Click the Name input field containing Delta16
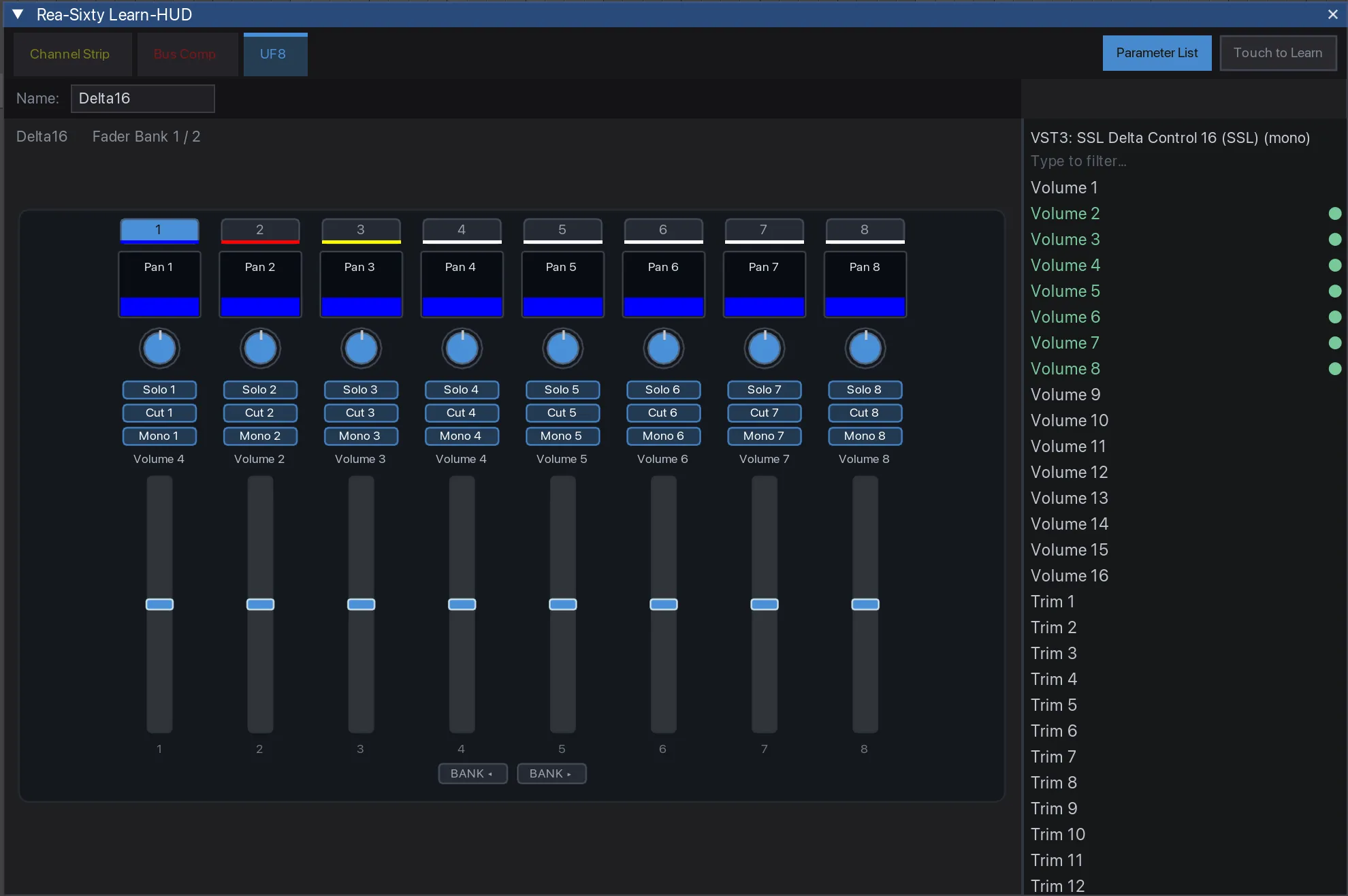Screen dimensions: 1348x896 [x=143, y=98]
